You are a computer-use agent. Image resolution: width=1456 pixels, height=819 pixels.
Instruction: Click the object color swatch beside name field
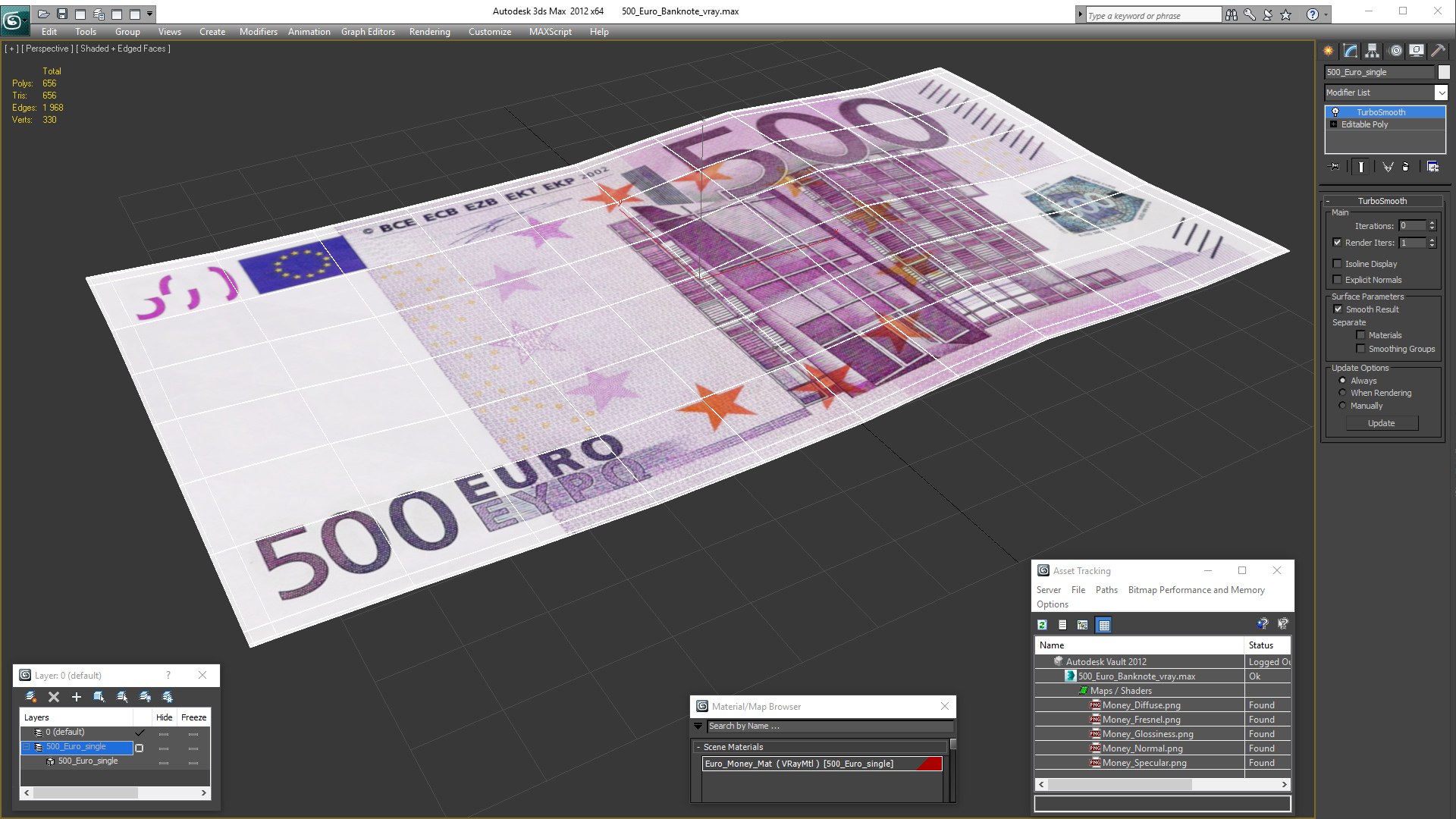pyautogui.click(x=1443, y=72)
